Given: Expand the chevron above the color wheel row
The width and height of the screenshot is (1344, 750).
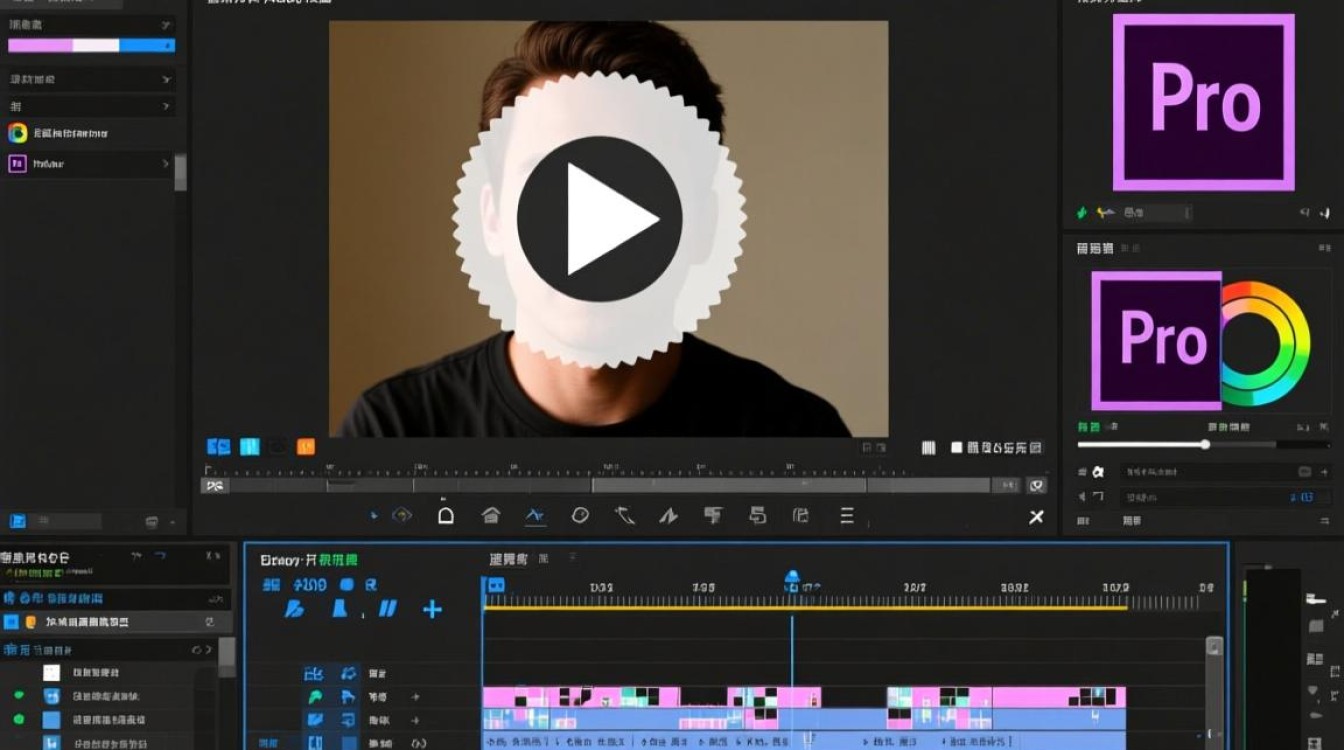Looking at the screenshot, I should point(165,106).
